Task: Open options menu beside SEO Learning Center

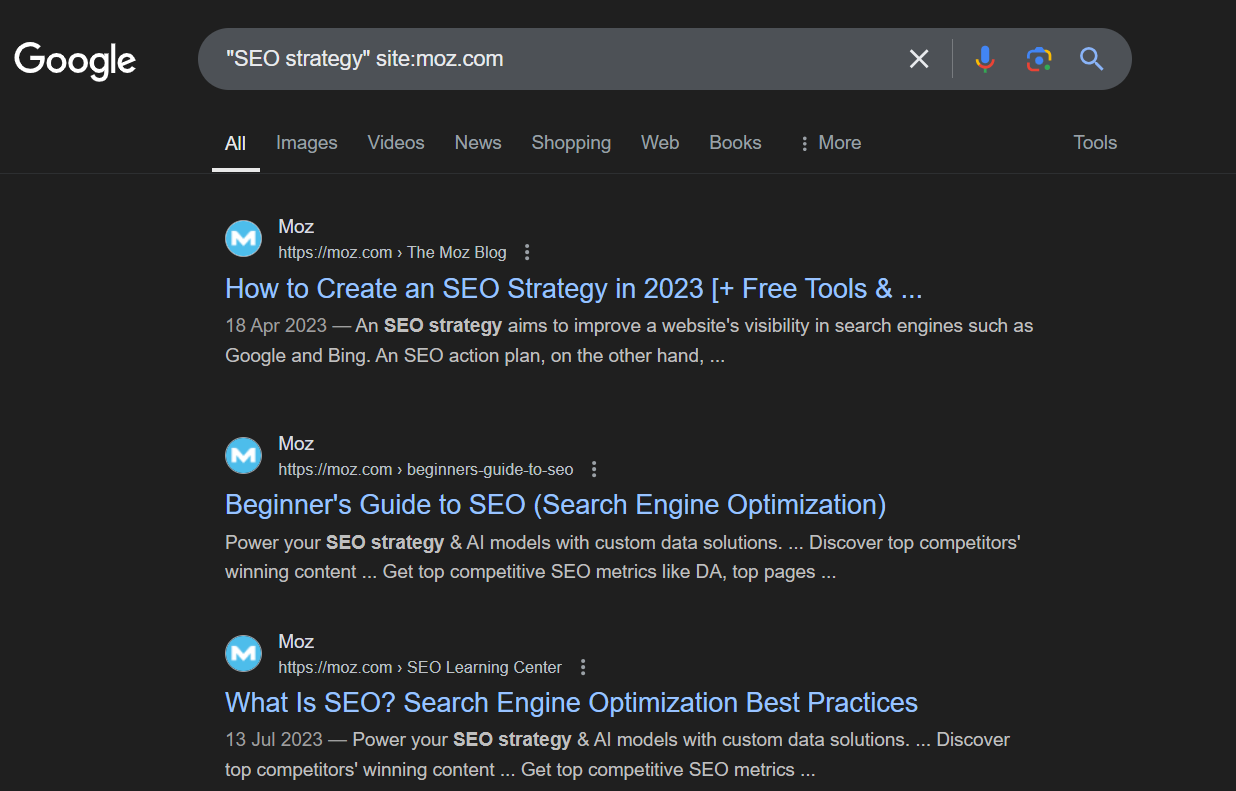Action: click(583, 667)
